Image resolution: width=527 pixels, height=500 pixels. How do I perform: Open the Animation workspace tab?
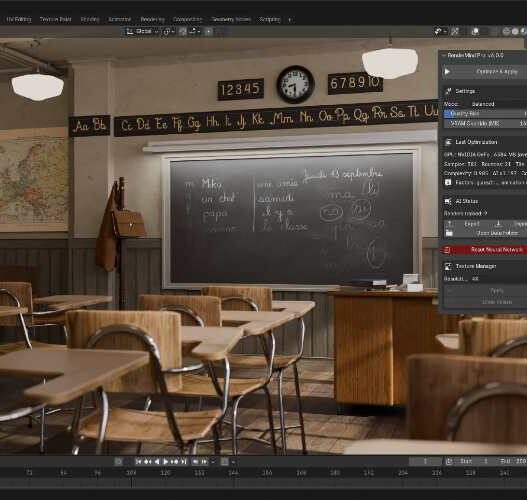coord(120,19)
